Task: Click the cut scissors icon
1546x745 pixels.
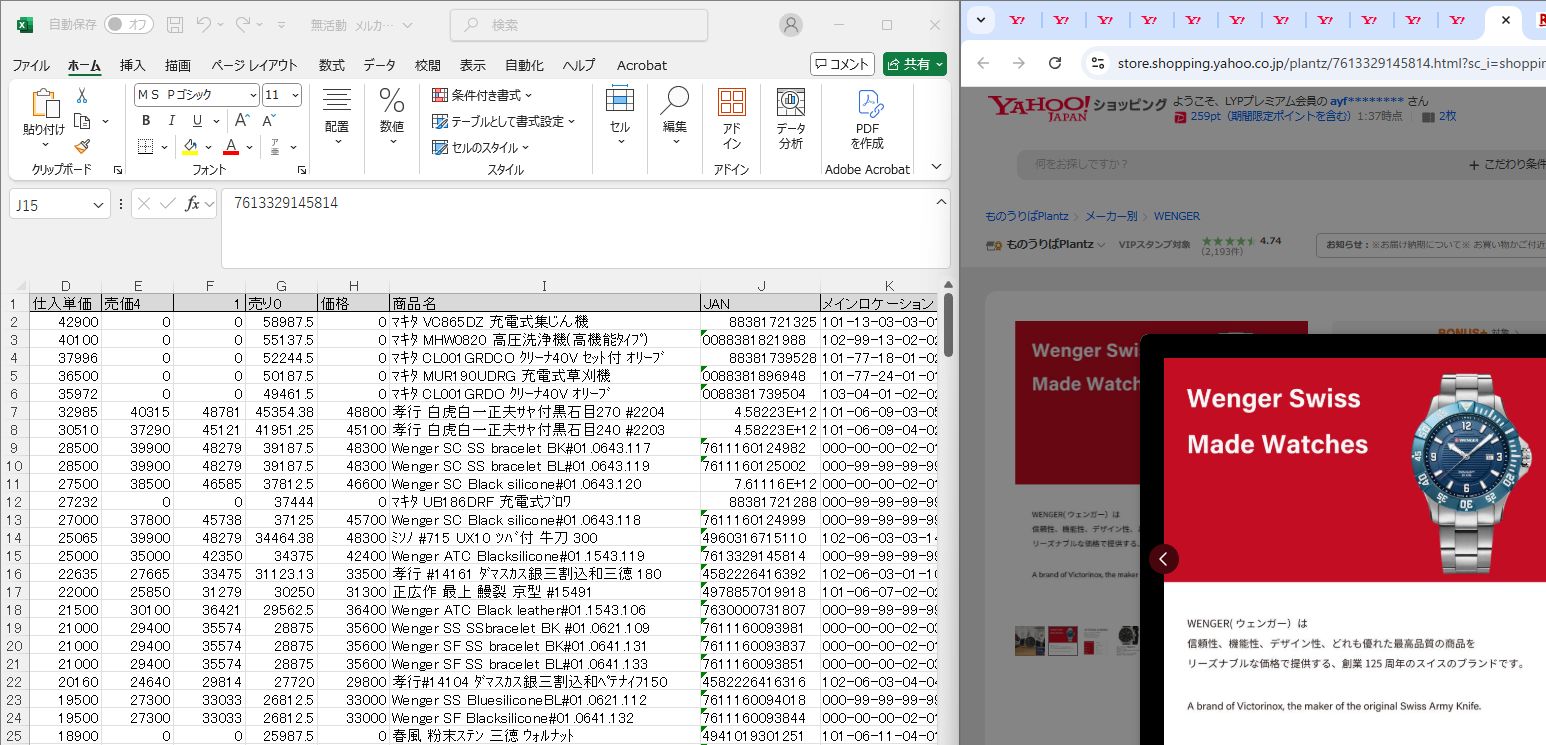Action: coord(82,96)
